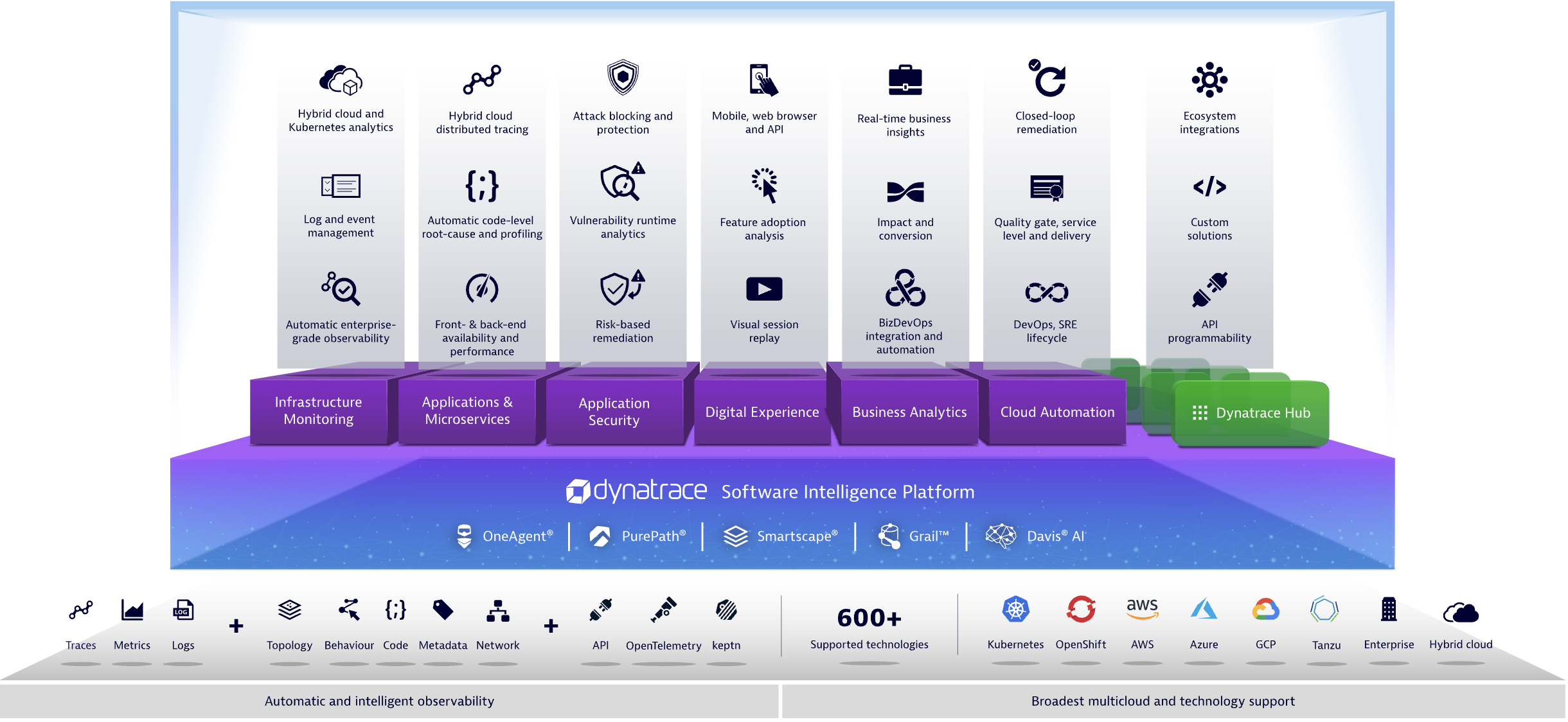Select the keptn icon
Viewport: 1568px width, 722px height.
tap(727, 610)
